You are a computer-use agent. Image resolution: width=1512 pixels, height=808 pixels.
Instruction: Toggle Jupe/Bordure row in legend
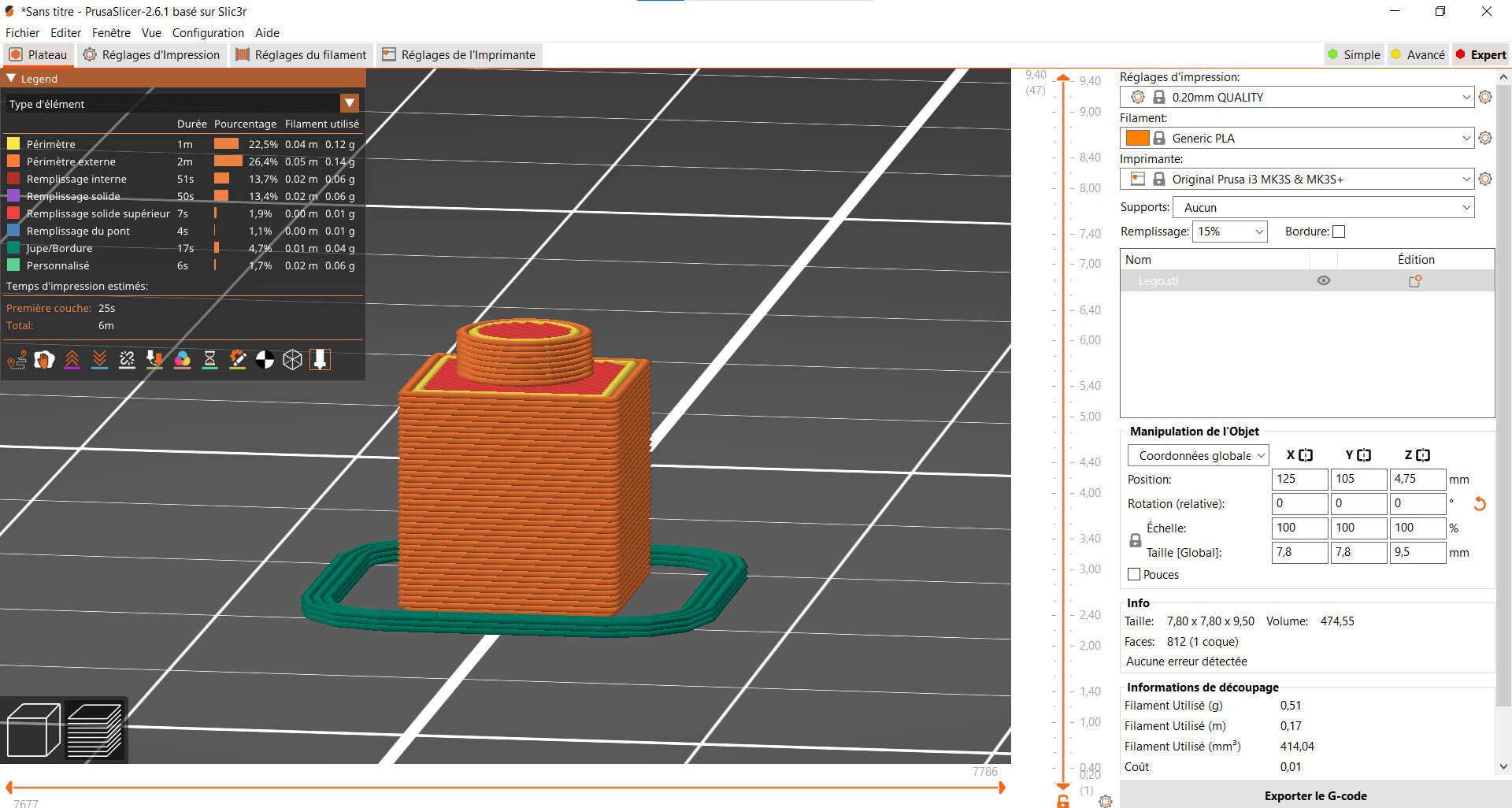[x=181, y=248]
